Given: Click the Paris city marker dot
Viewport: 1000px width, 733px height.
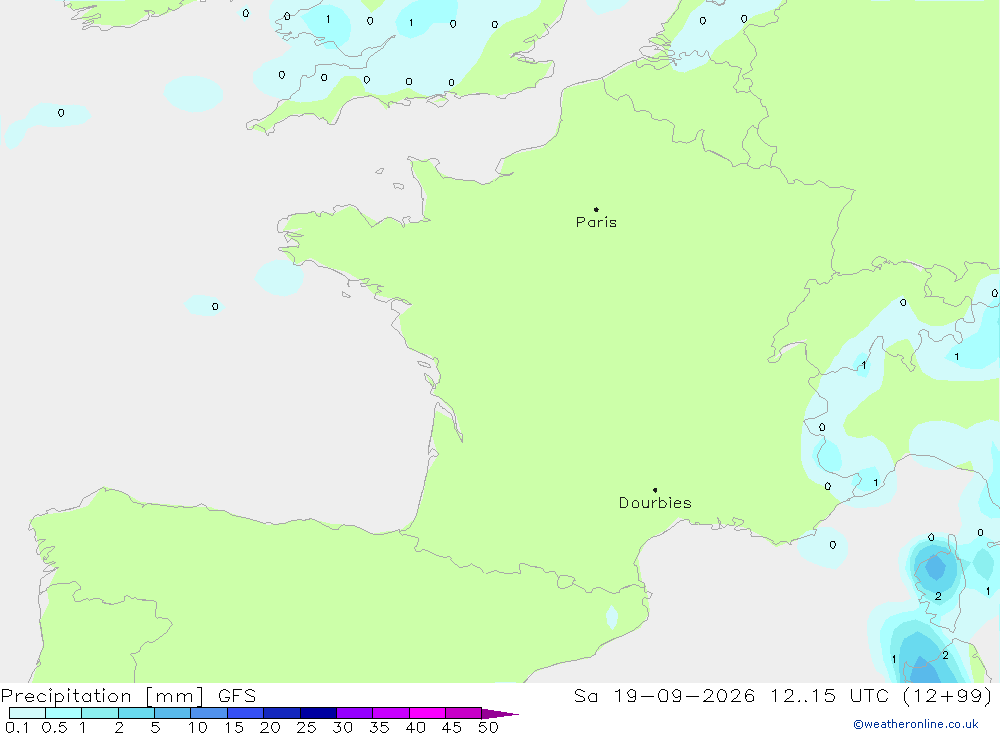Looking at the screenshot, I should [596, 209].
